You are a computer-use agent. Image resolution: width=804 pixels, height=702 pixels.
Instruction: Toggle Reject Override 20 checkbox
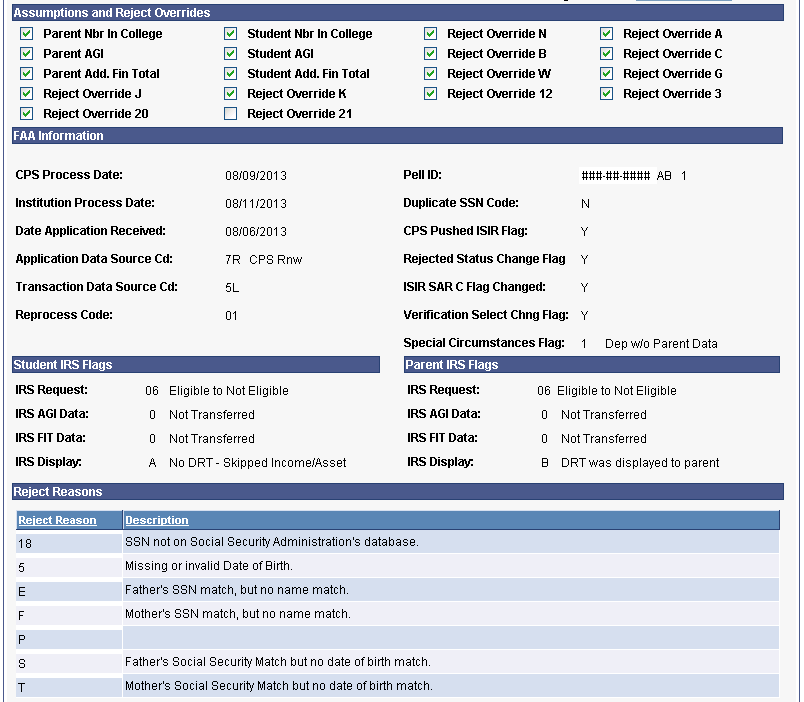27,114
